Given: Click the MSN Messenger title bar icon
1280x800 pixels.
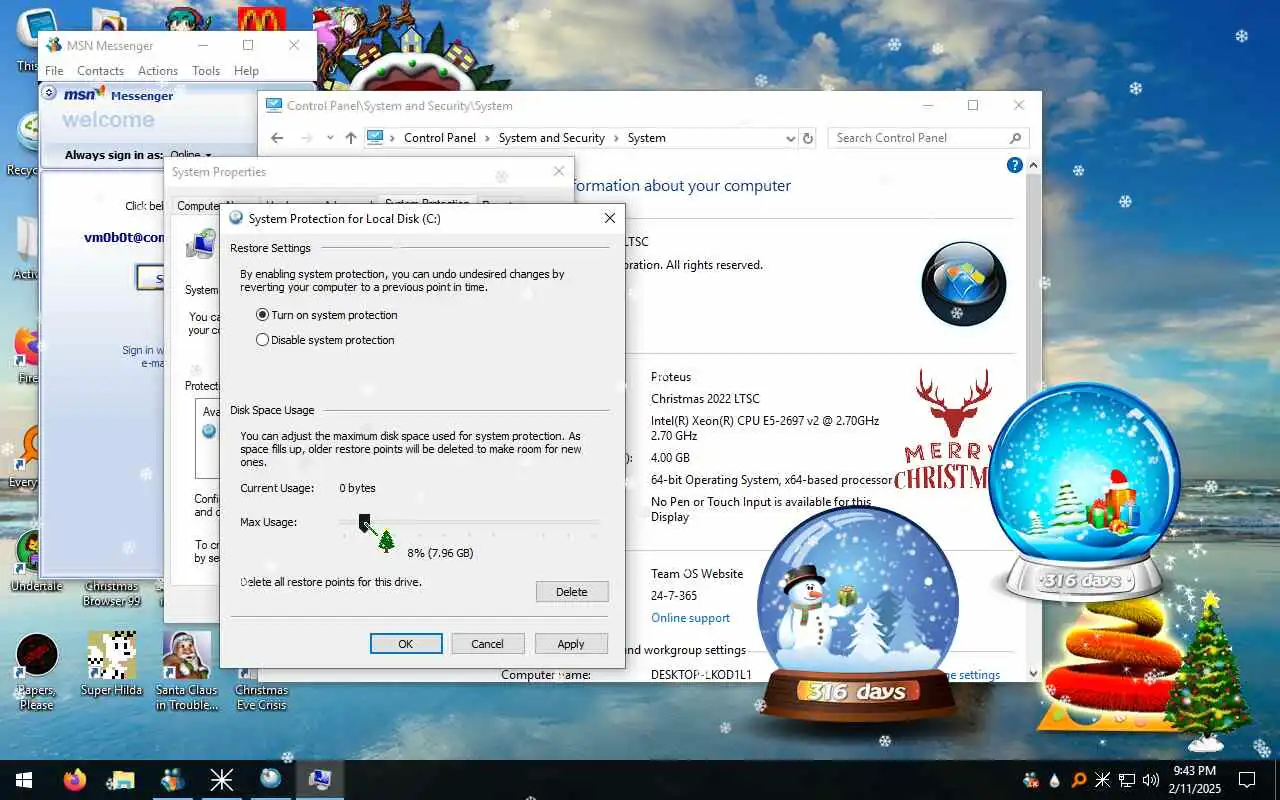Looking at the screenshot, I should [x=54, y=45].
